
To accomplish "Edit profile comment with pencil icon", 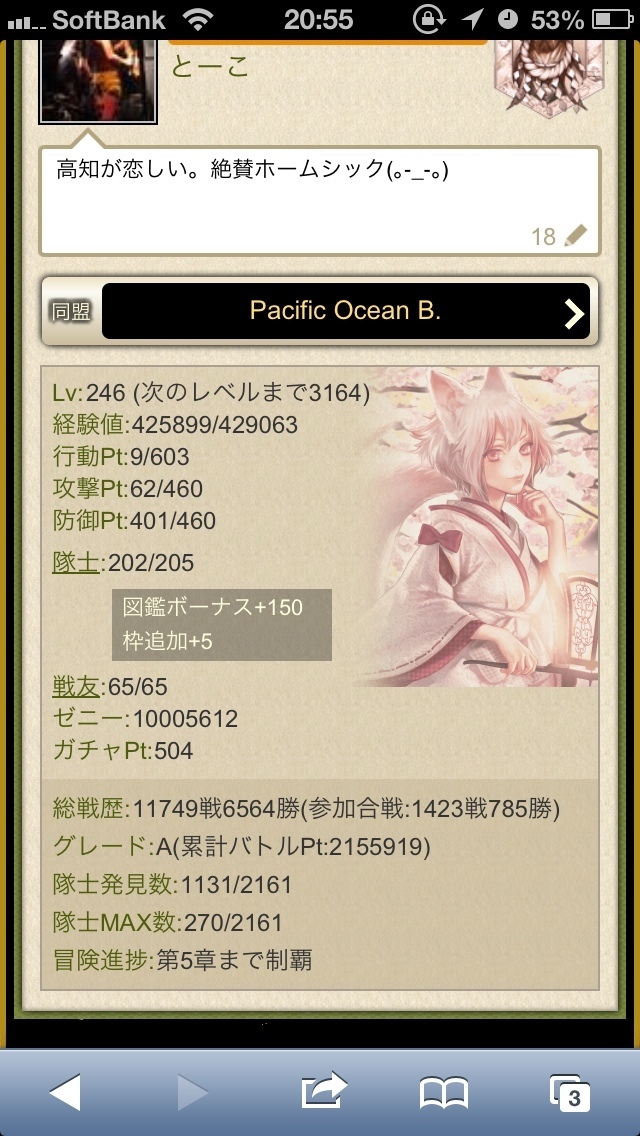I will [575, 235].
